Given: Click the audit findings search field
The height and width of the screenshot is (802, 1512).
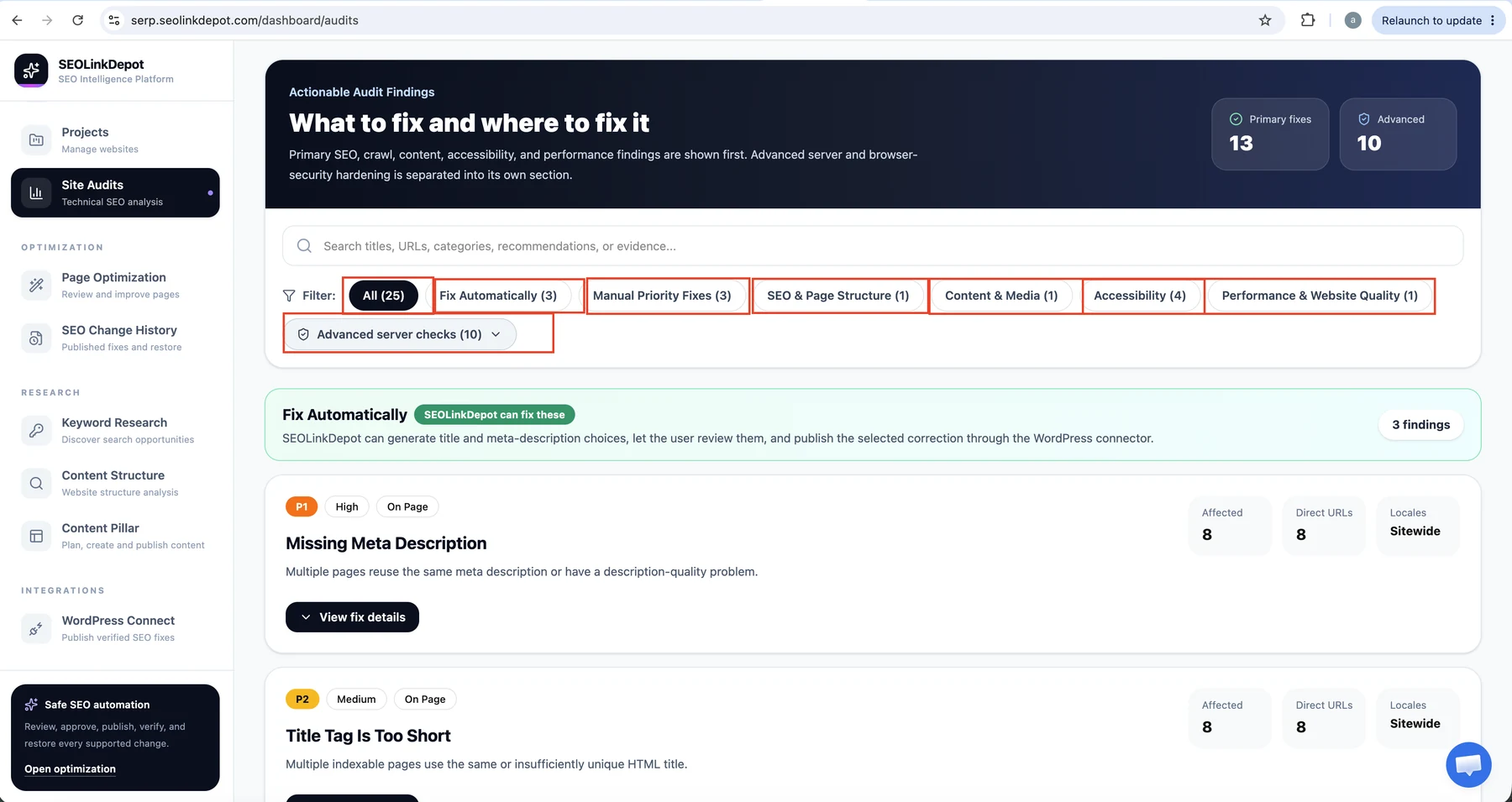Looking at the screenshot, I should coord(873,246).
